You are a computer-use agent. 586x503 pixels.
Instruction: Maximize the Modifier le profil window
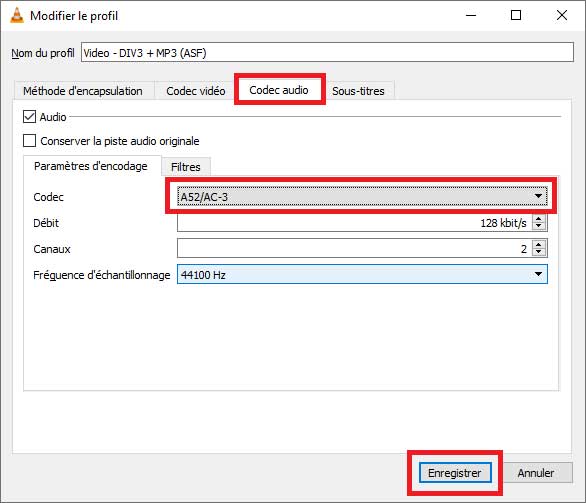coord(516,15)
